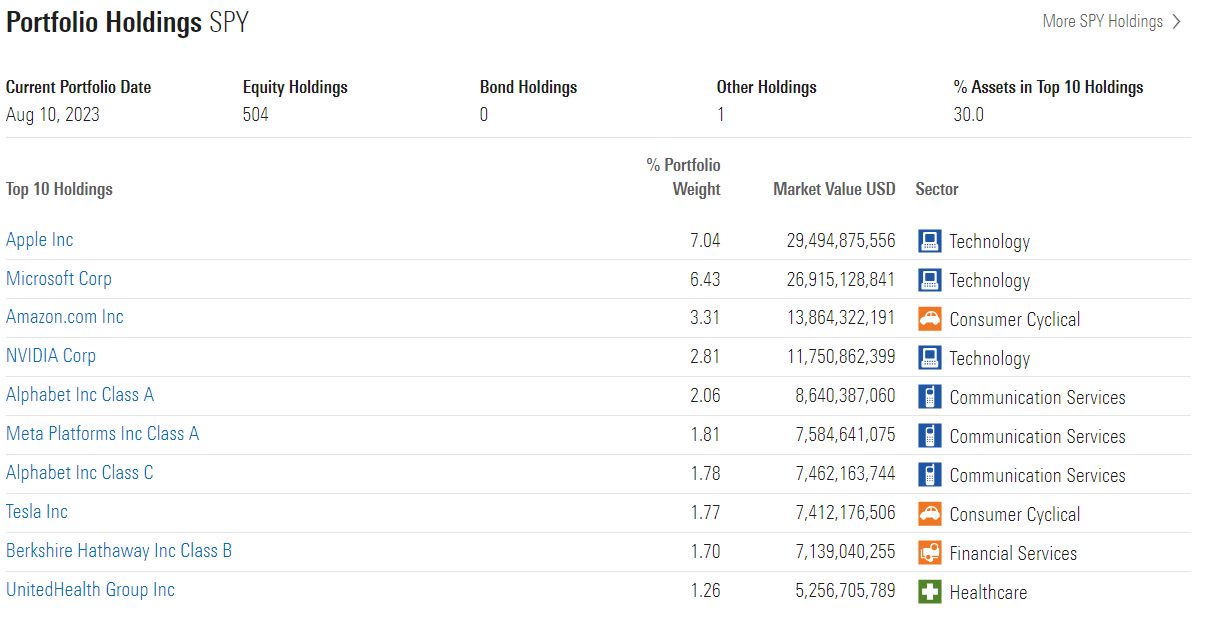Click UnitedHealth's 1.26 portfolio weight
The image size is (1207, 618).
(705, 590)
